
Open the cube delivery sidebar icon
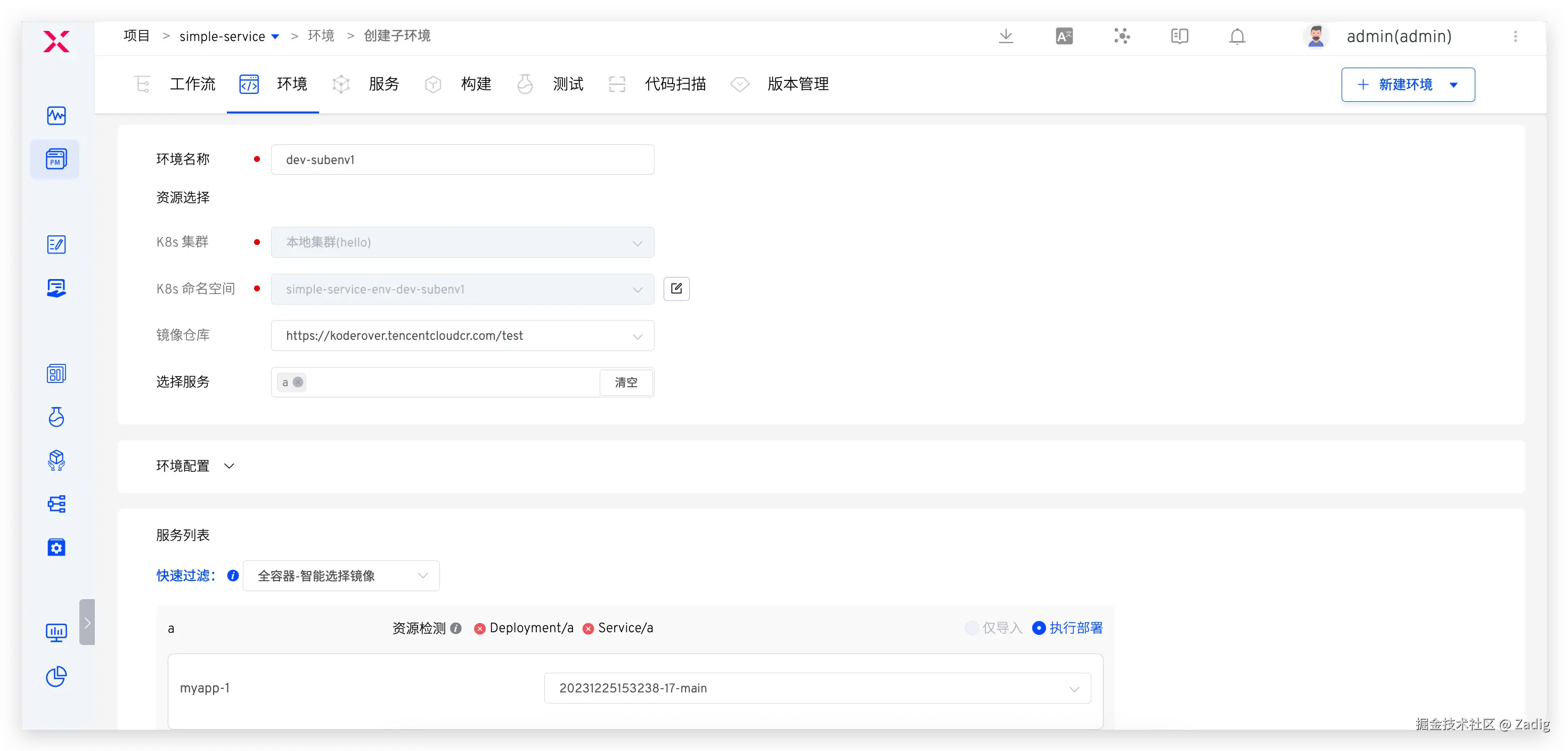click(x=56, y=460)
